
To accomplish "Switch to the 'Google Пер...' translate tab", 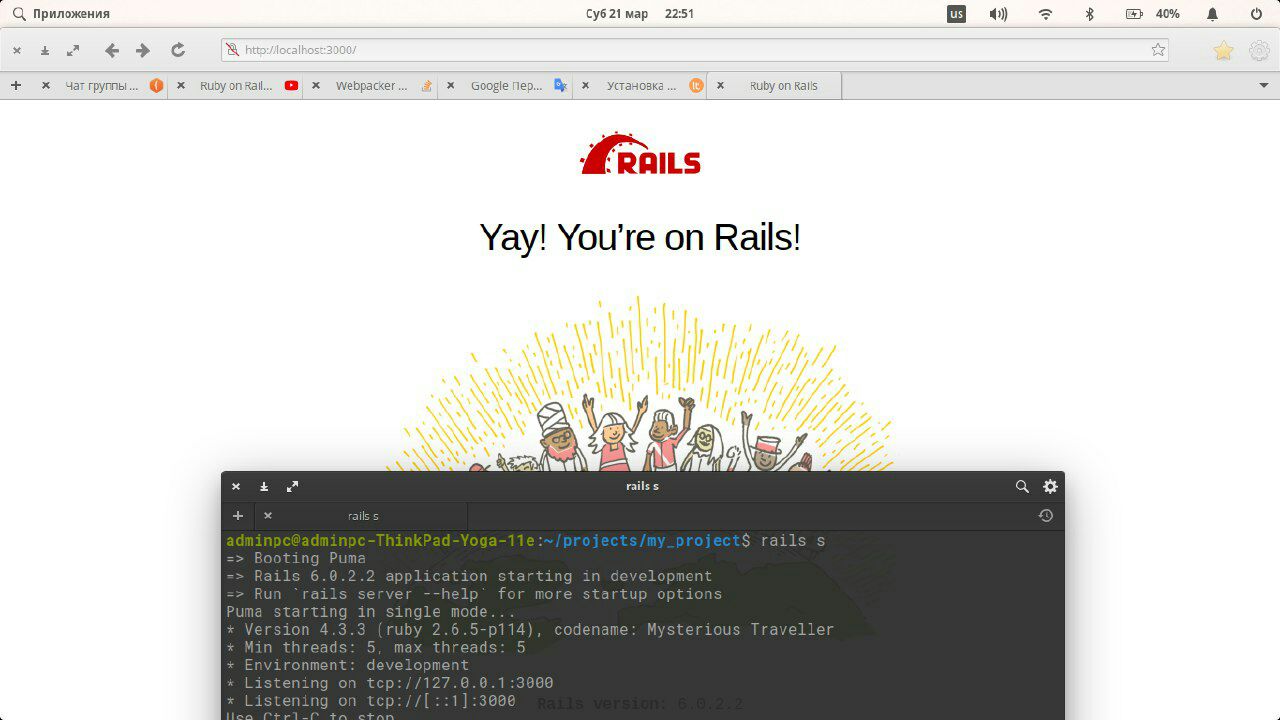I will point(506,86).
